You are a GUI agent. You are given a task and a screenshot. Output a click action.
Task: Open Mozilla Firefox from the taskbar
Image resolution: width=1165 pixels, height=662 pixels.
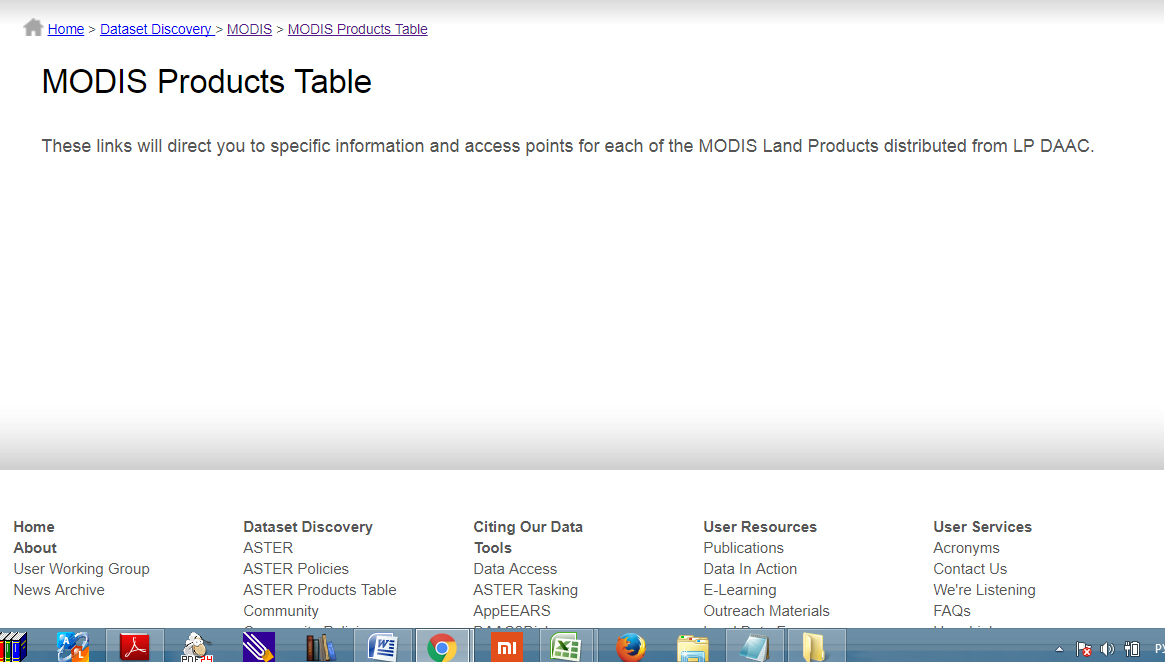[629, 646]
